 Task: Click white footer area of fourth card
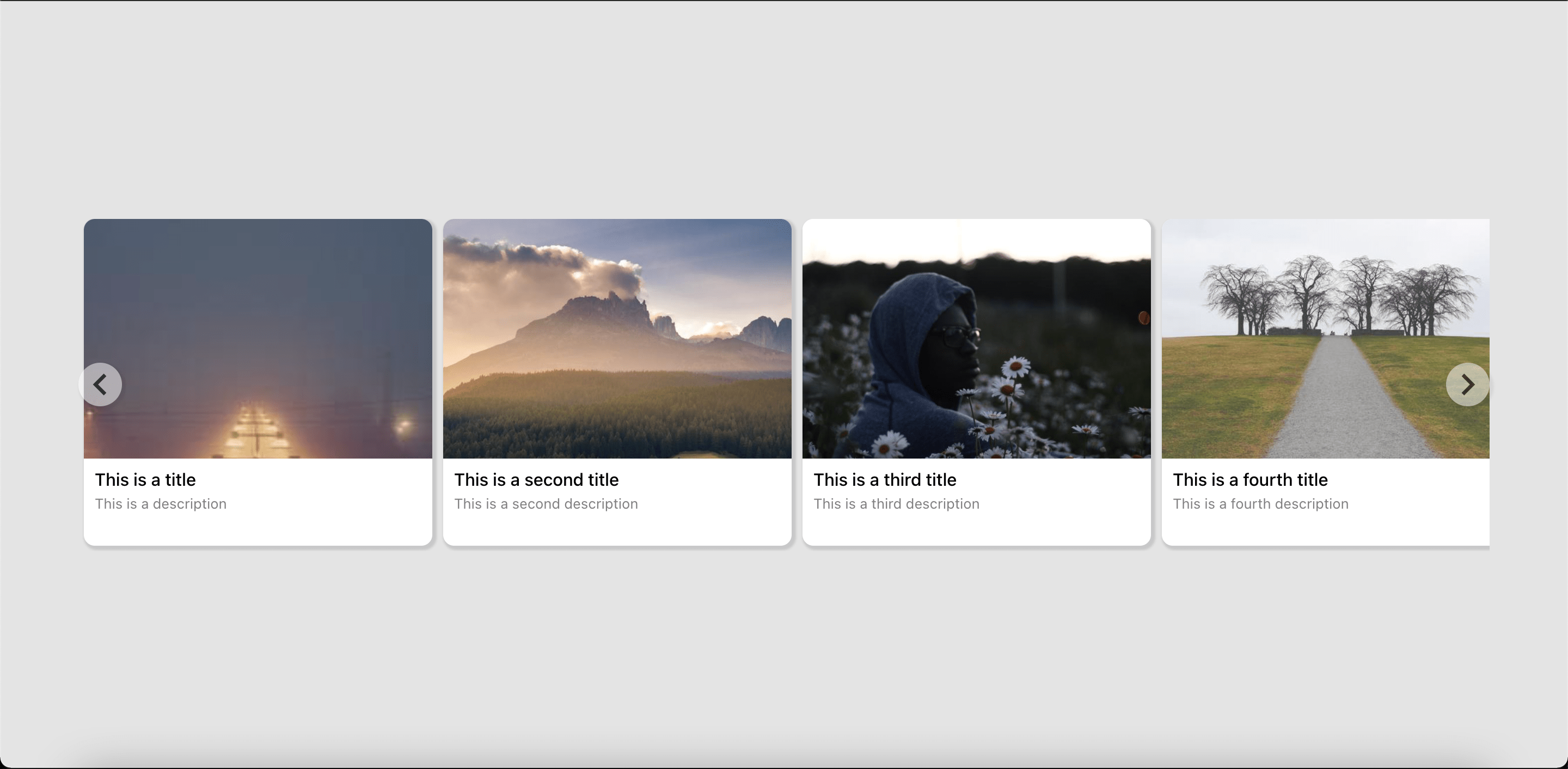coord(1325,529)
